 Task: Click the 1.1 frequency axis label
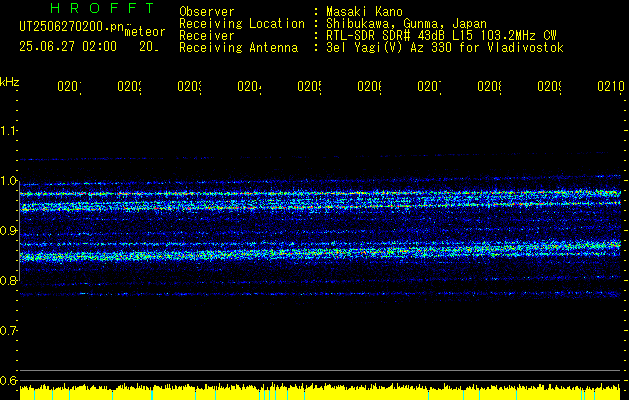8,130
